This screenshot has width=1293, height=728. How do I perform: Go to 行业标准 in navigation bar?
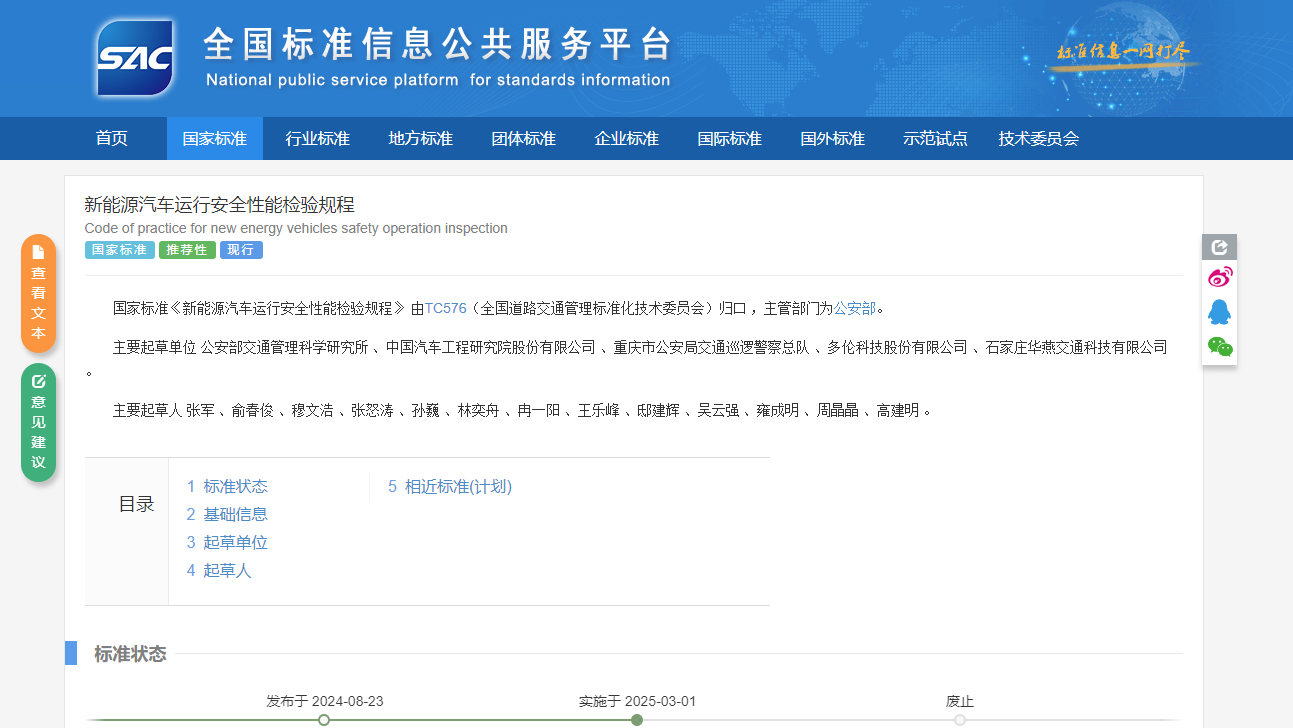[x=317, y=139]
